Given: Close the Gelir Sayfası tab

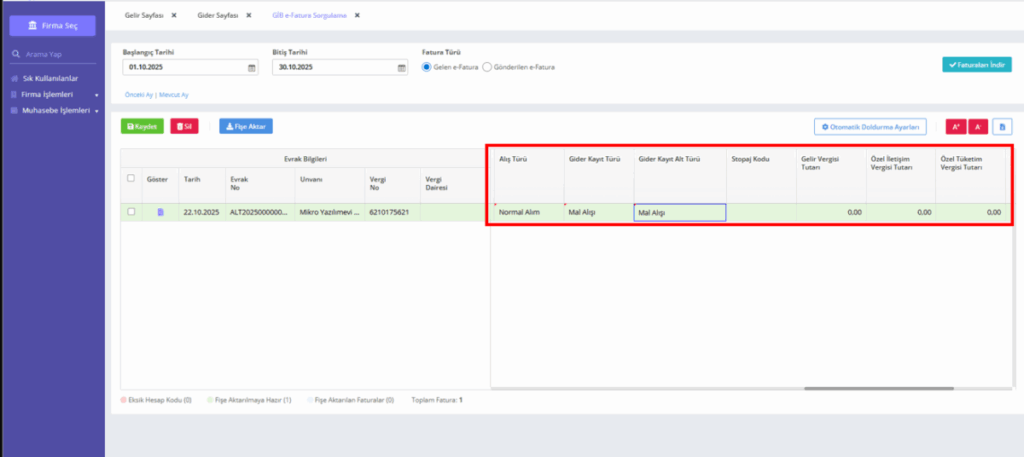Looking at the screenshot, I should click(x=174, y=14).
